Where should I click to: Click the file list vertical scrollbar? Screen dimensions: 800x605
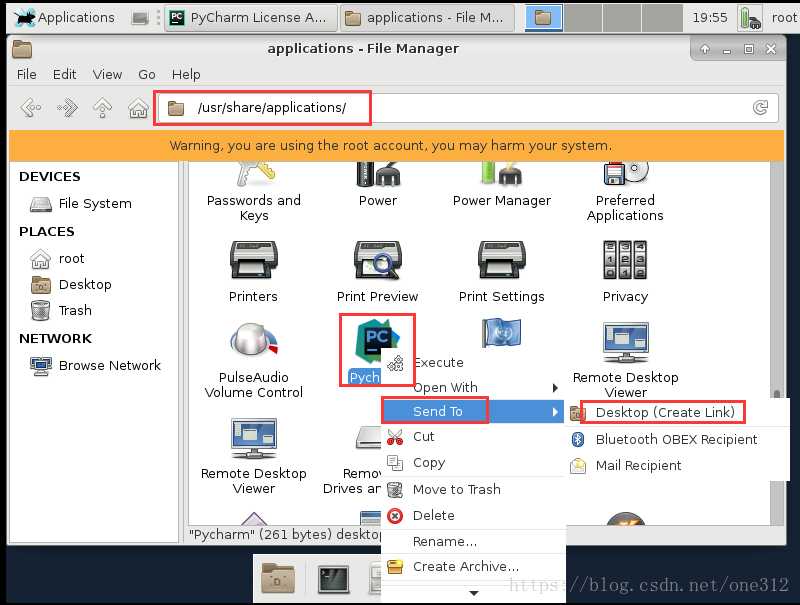click(x=777, y=343)
